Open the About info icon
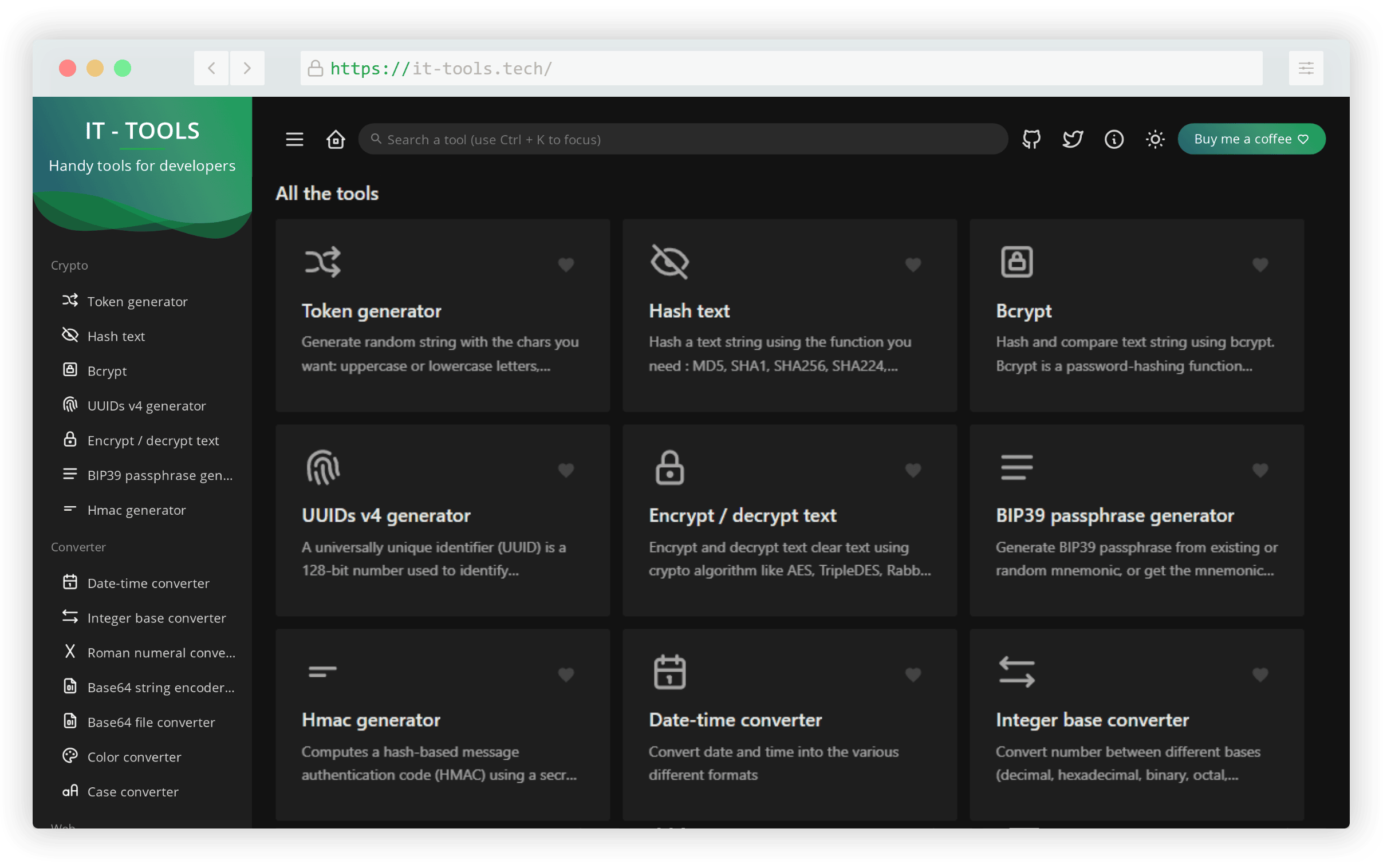Viewport: 1383px width, 868px height. (1114, 139)
